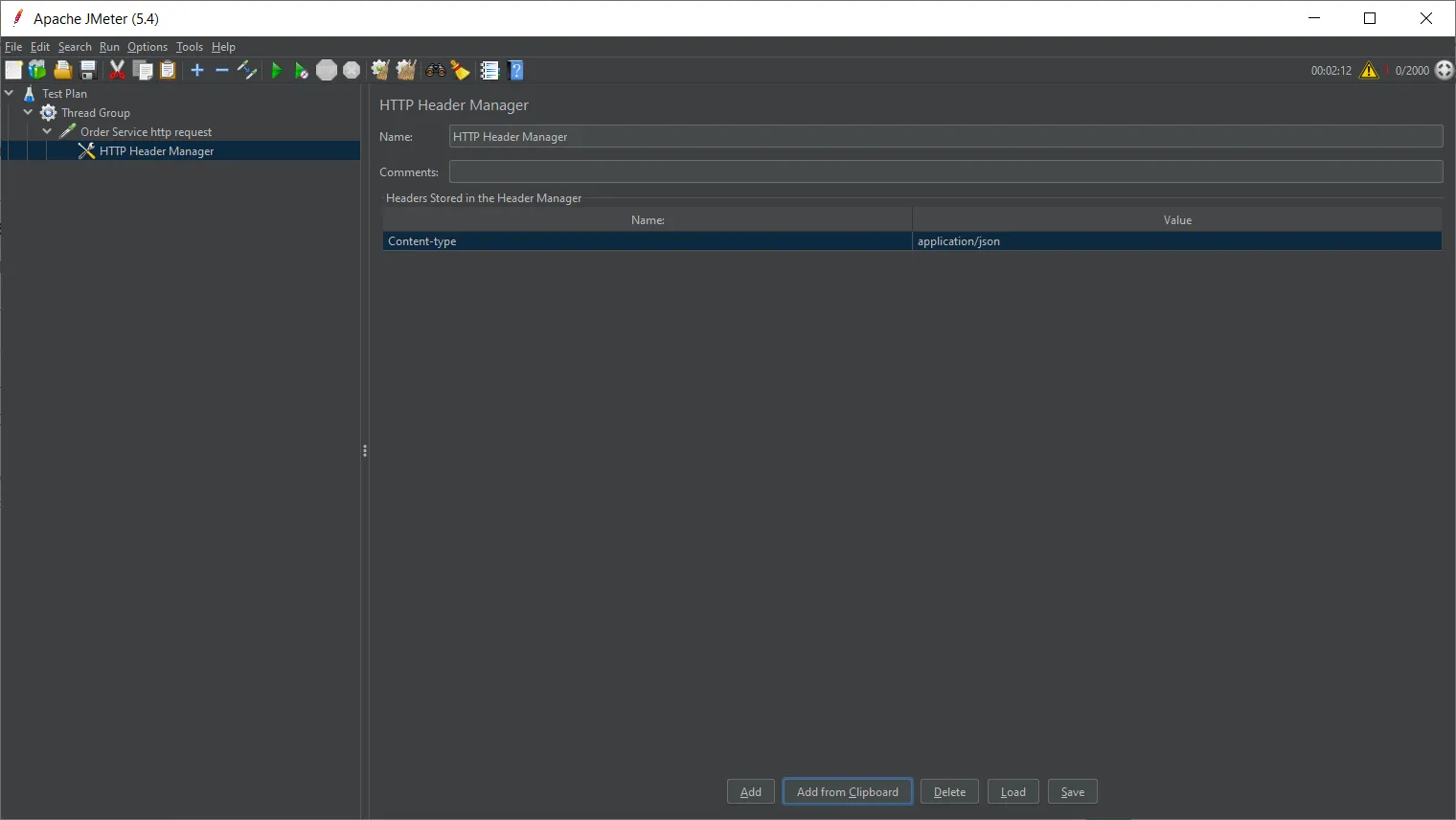This screenshot has width=1456, height=820.
Task: Focus the Comments input field
Action: click(945, 172)
